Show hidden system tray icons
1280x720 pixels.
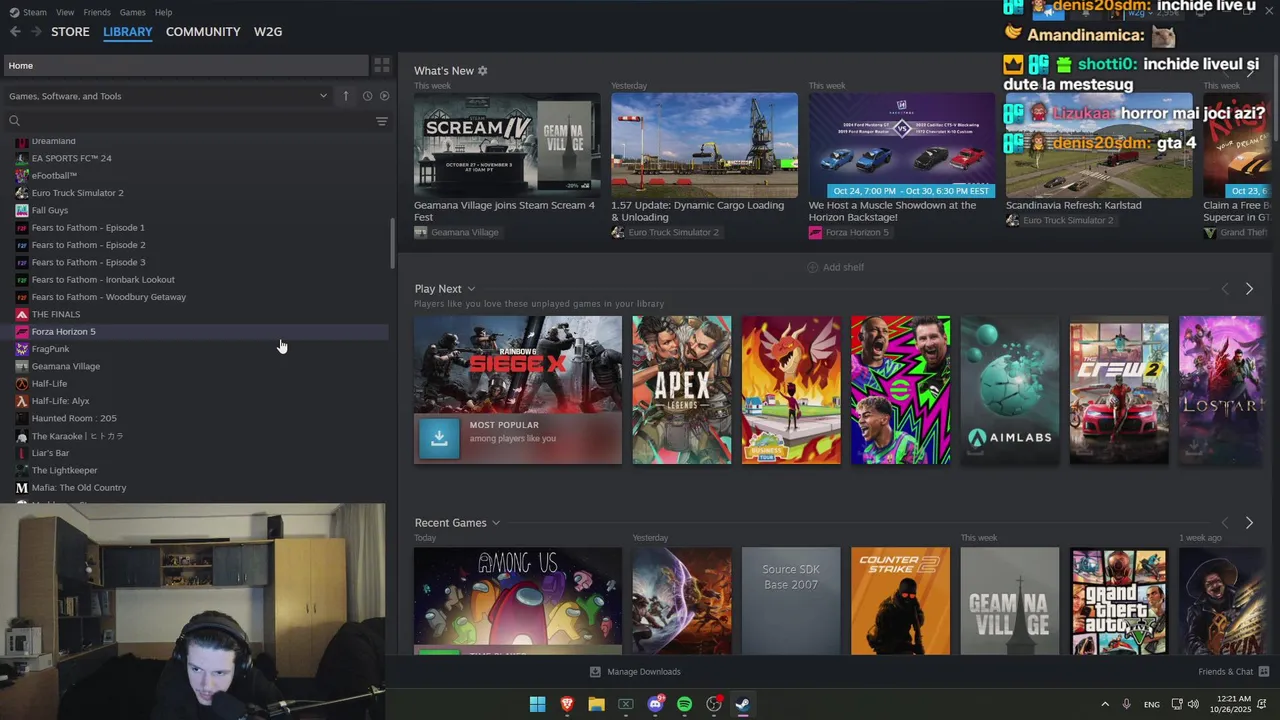click(1105, 704)
